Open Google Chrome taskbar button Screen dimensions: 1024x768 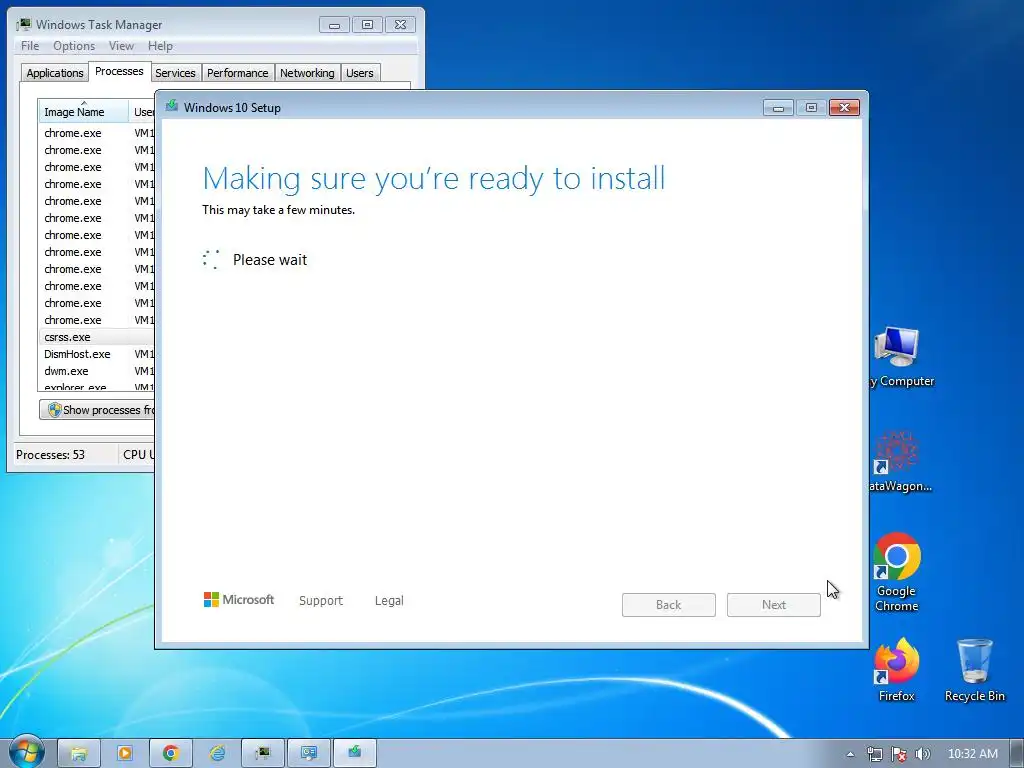click(170, 753)
